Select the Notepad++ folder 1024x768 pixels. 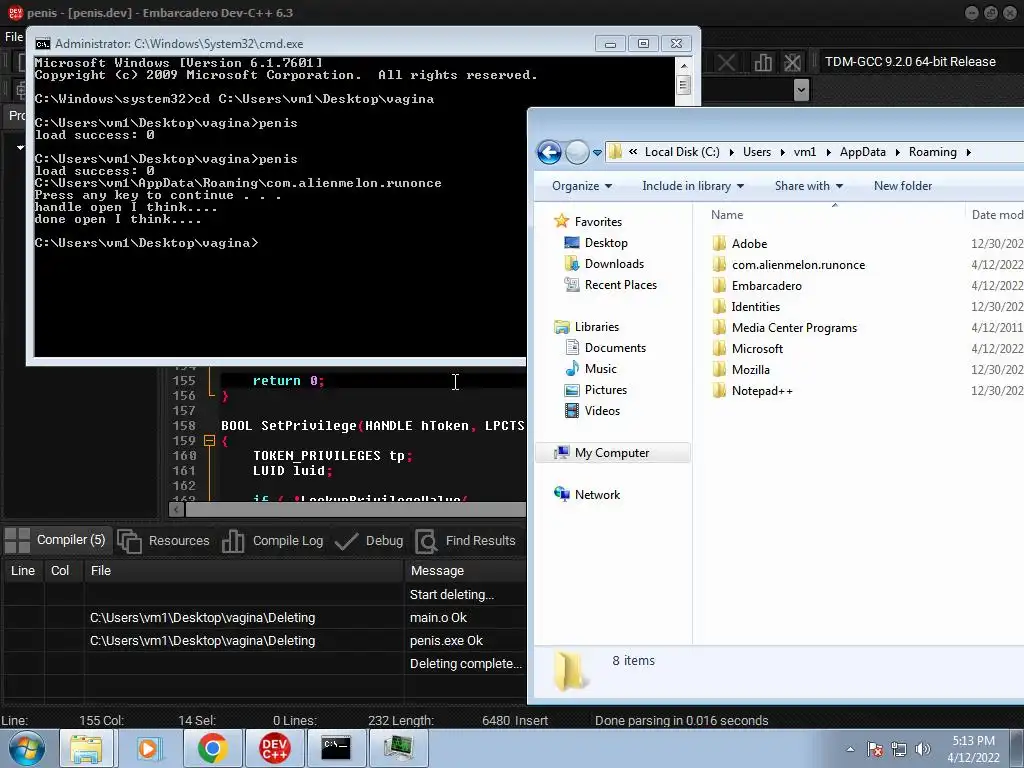click(761, 391)
